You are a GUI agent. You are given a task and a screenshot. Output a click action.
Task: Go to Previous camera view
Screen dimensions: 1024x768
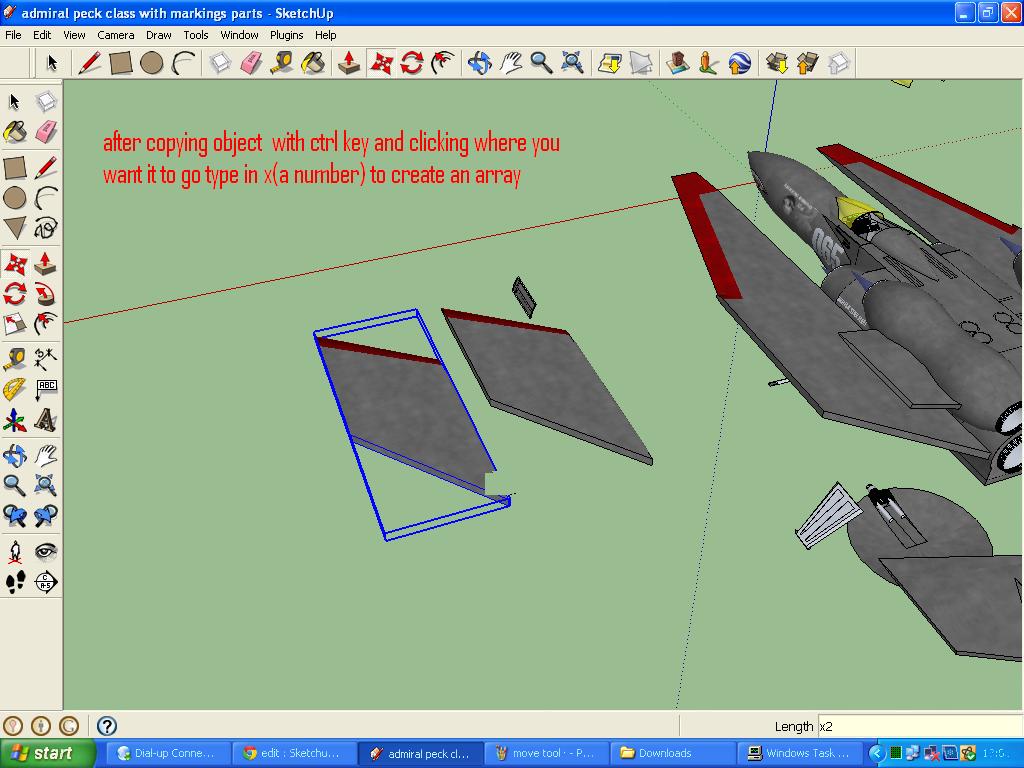[x=14, y=516]
